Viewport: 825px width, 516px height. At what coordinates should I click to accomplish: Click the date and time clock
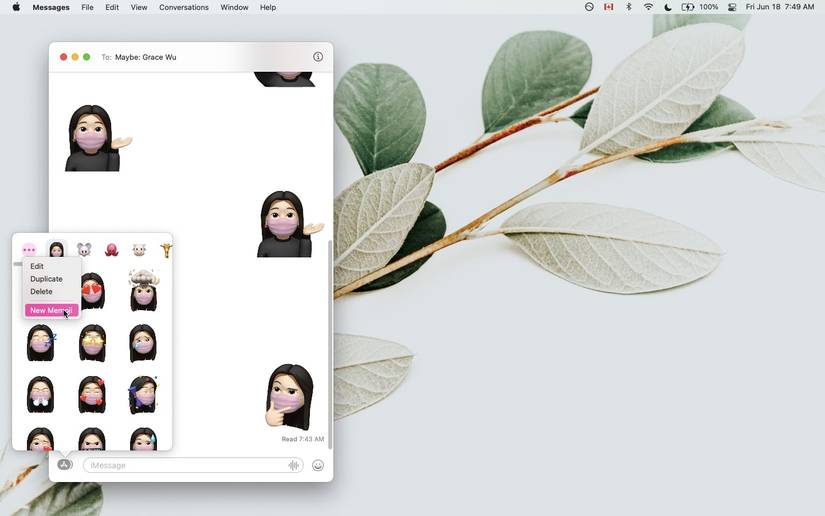point(780,7)
